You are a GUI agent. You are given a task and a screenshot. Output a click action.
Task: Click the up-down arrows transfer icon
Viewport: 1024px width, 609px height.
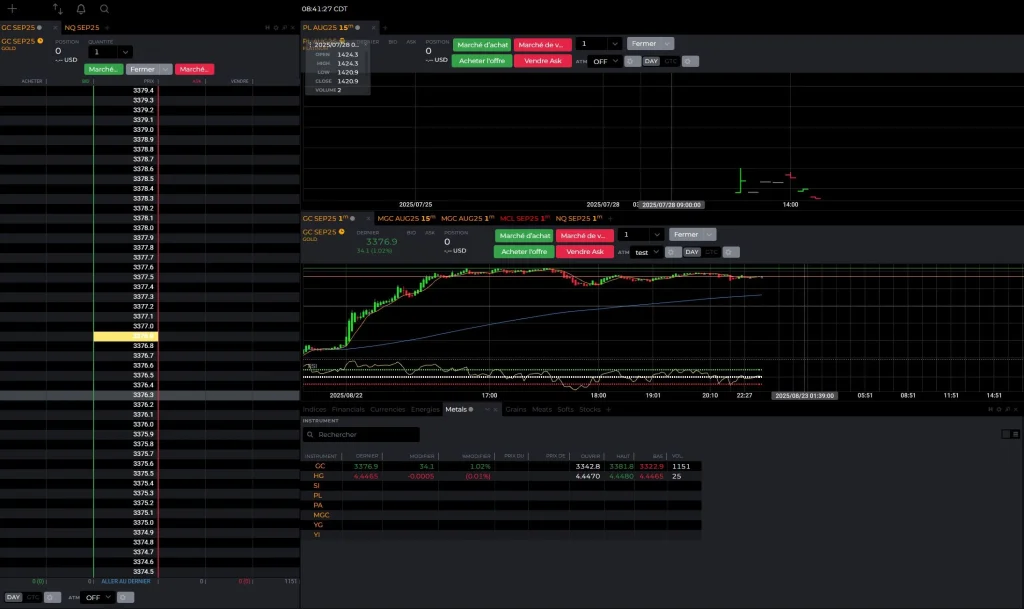(x=58, y=8)
